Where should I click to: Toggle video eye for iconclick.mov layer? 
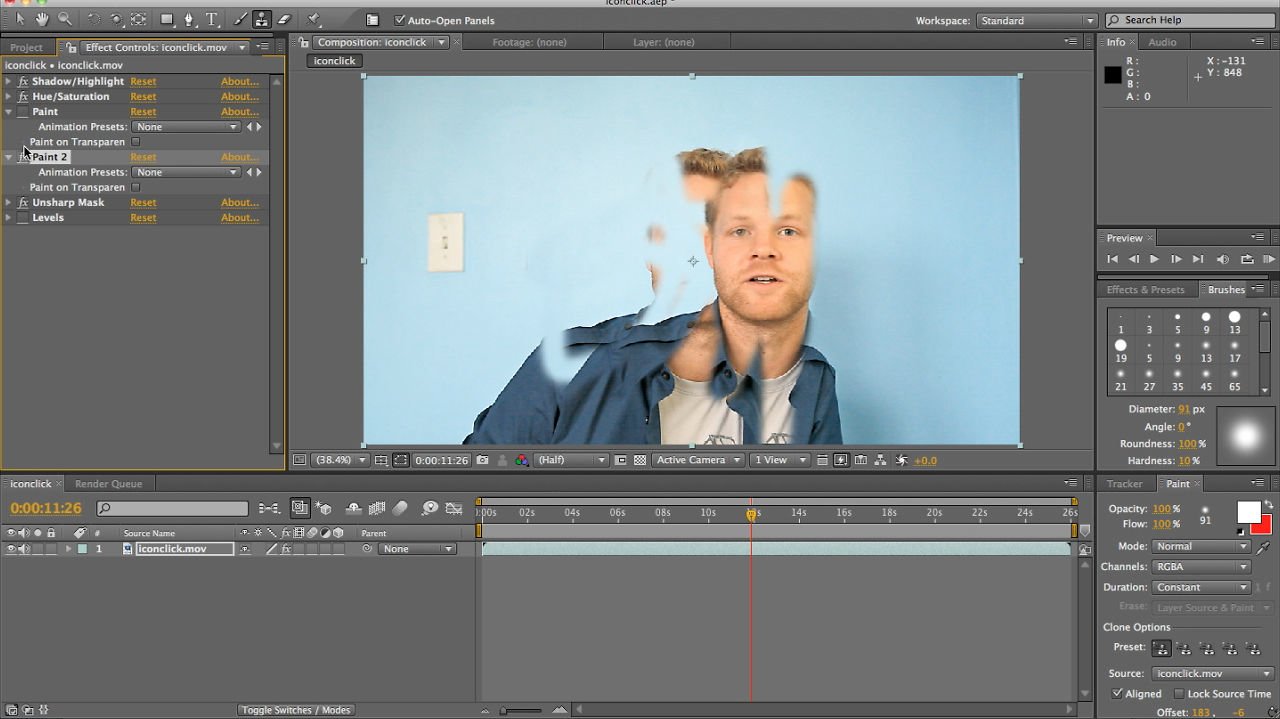(11, 549)
